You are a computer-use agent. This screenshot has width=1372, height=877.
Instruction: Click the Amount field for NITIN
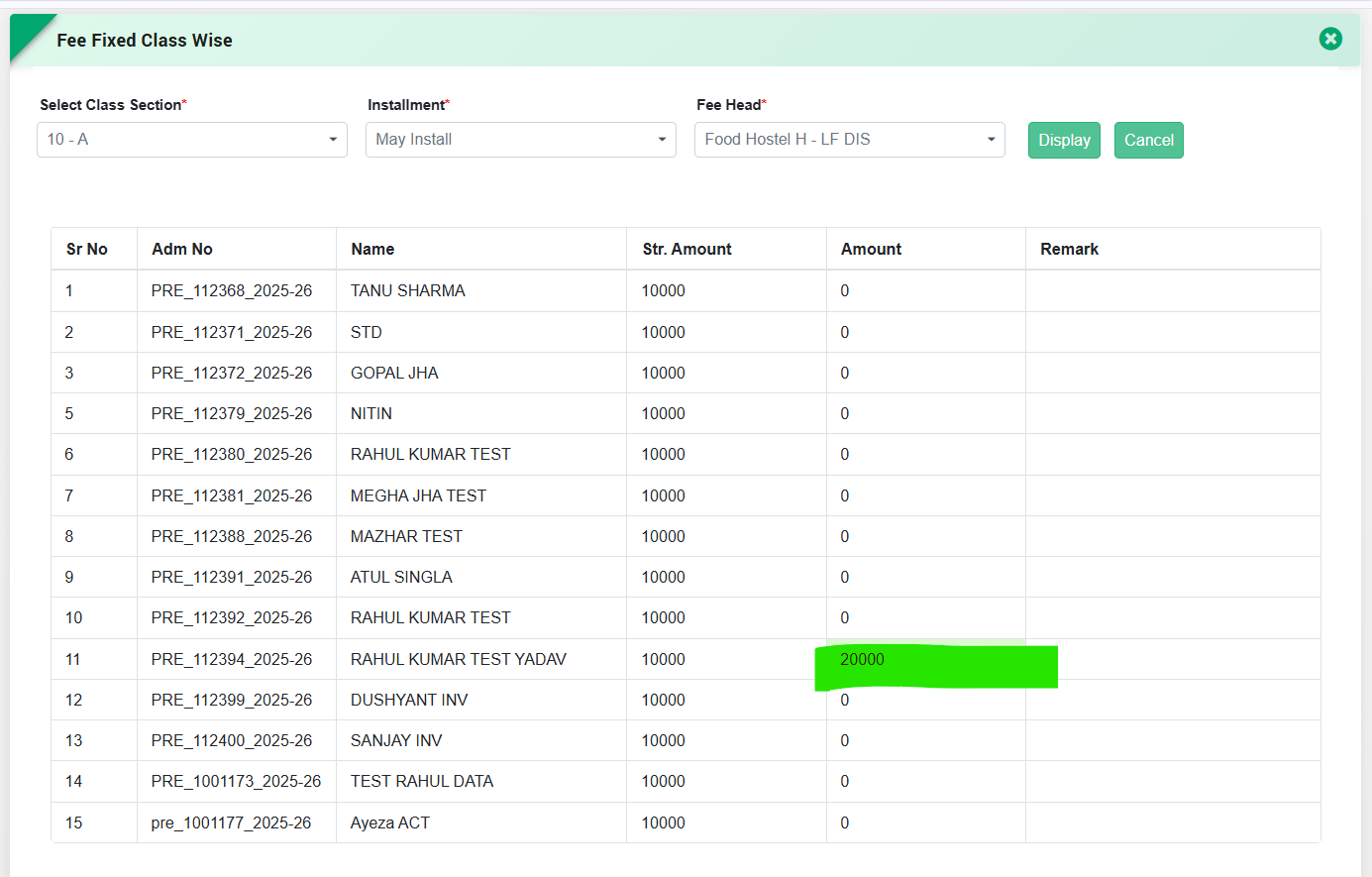pos(926,413)
